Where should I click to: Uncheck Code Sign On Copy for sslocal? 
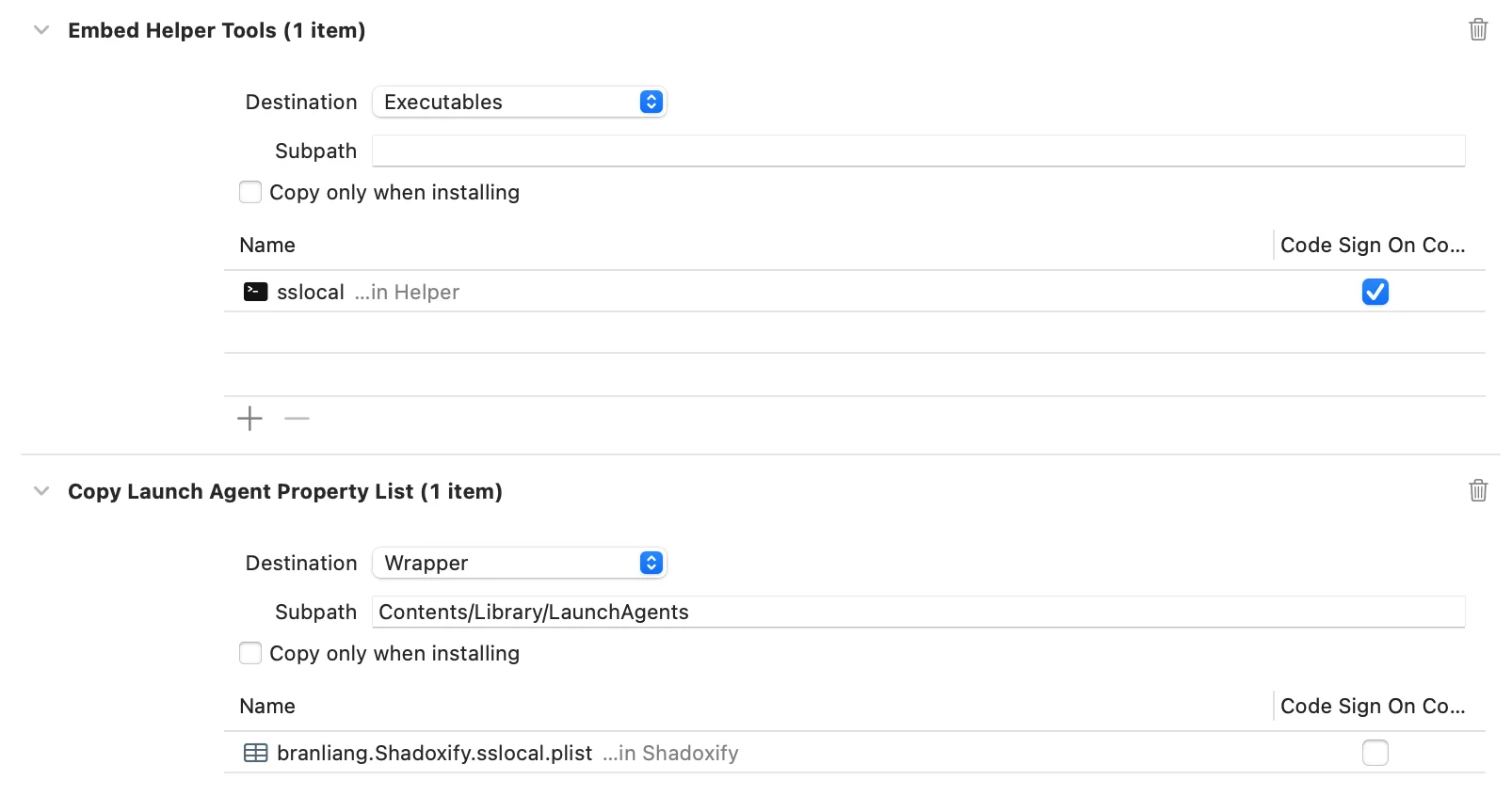[x=1375, y=292]
